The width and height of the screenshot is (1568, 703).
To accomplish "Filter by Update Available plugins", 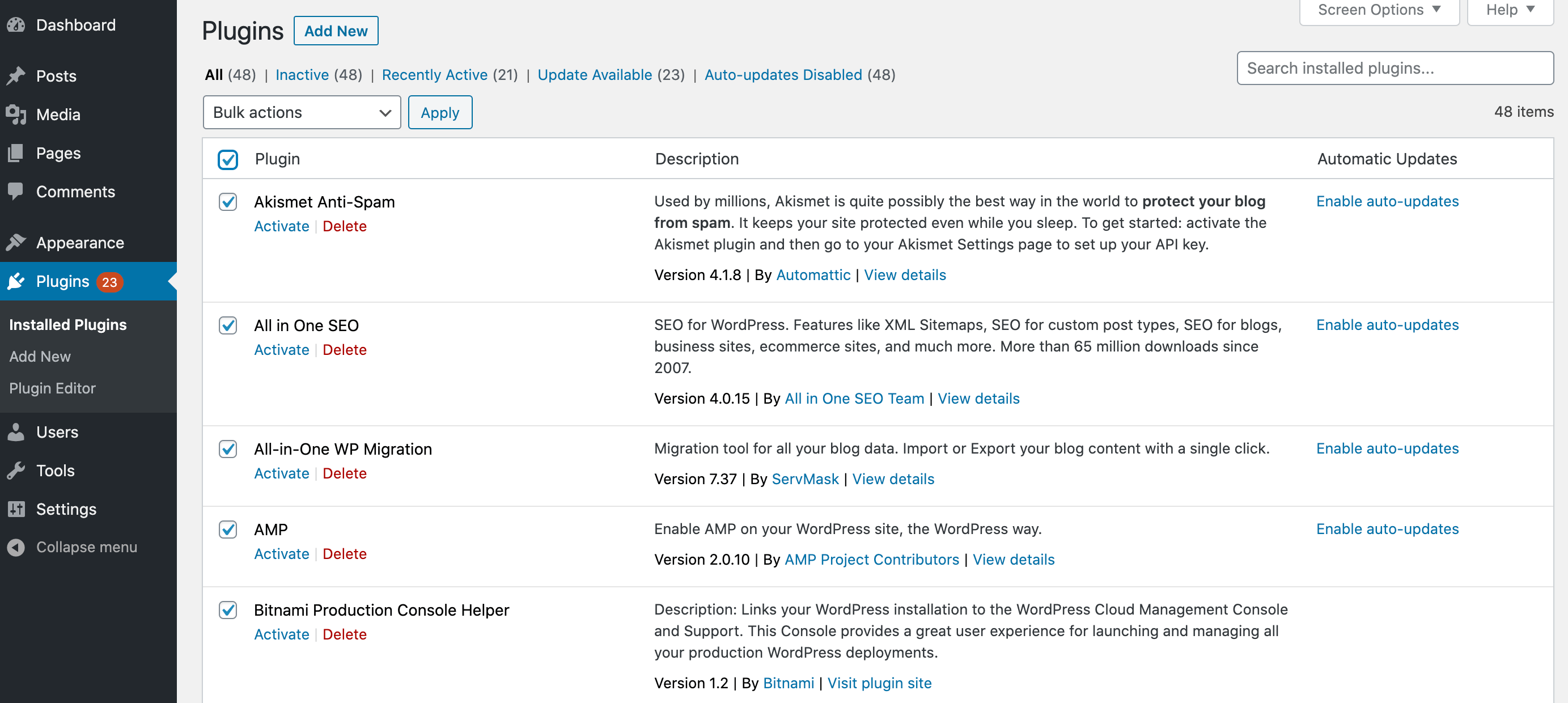I will [x=594, y=75].
